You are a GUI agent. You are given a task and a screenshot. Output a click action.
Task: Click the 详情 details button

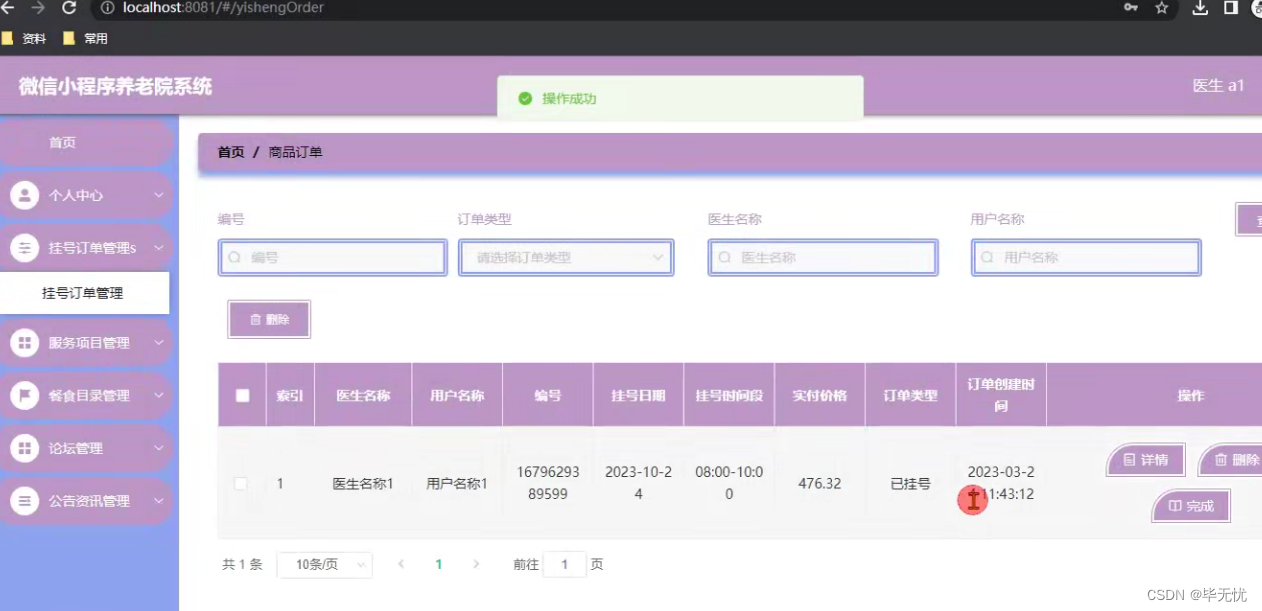pyautogui.click(x=1145, y=460)
